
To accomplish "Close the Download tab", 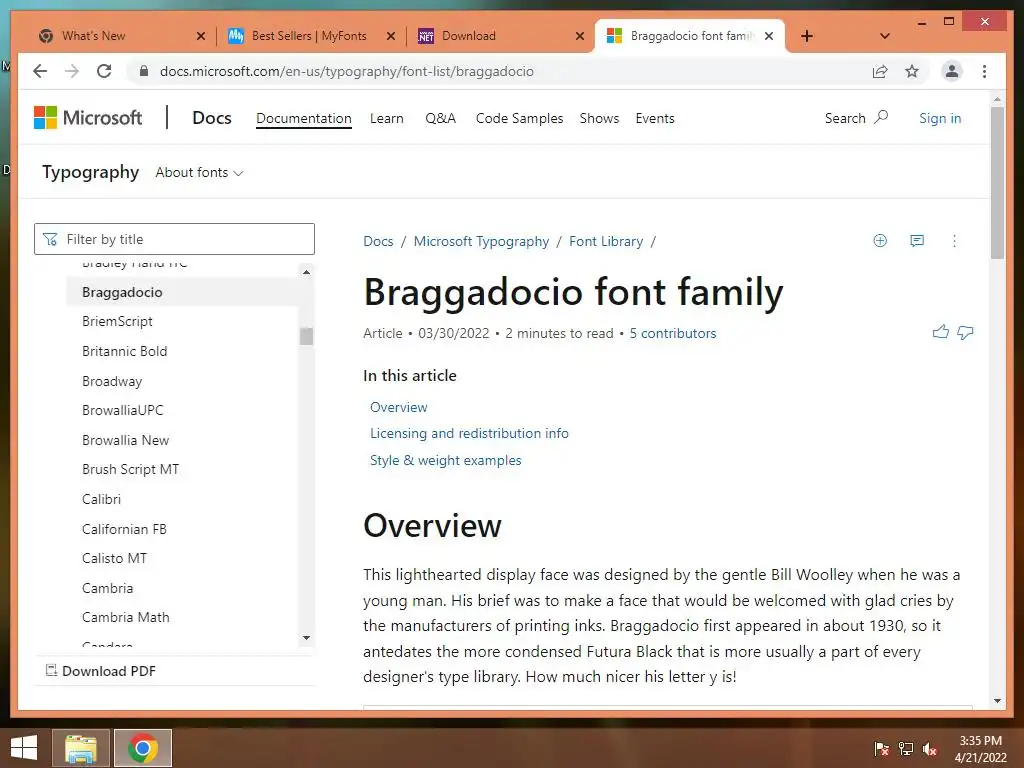I will click(579, 36).
